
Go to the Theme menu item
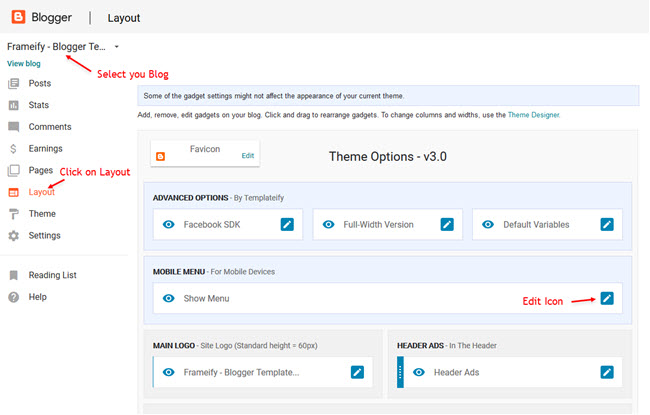[42, 214]
